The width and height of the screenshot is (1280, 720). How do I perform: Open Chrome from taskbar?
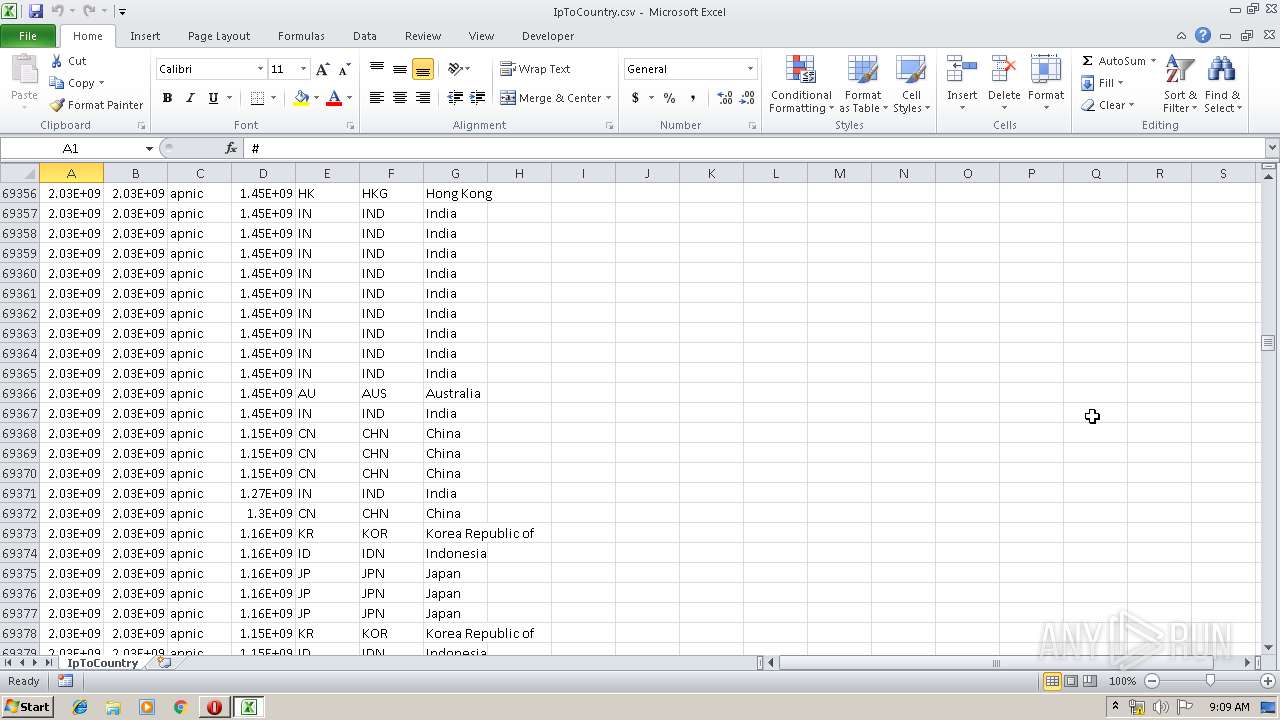[180, 707]
